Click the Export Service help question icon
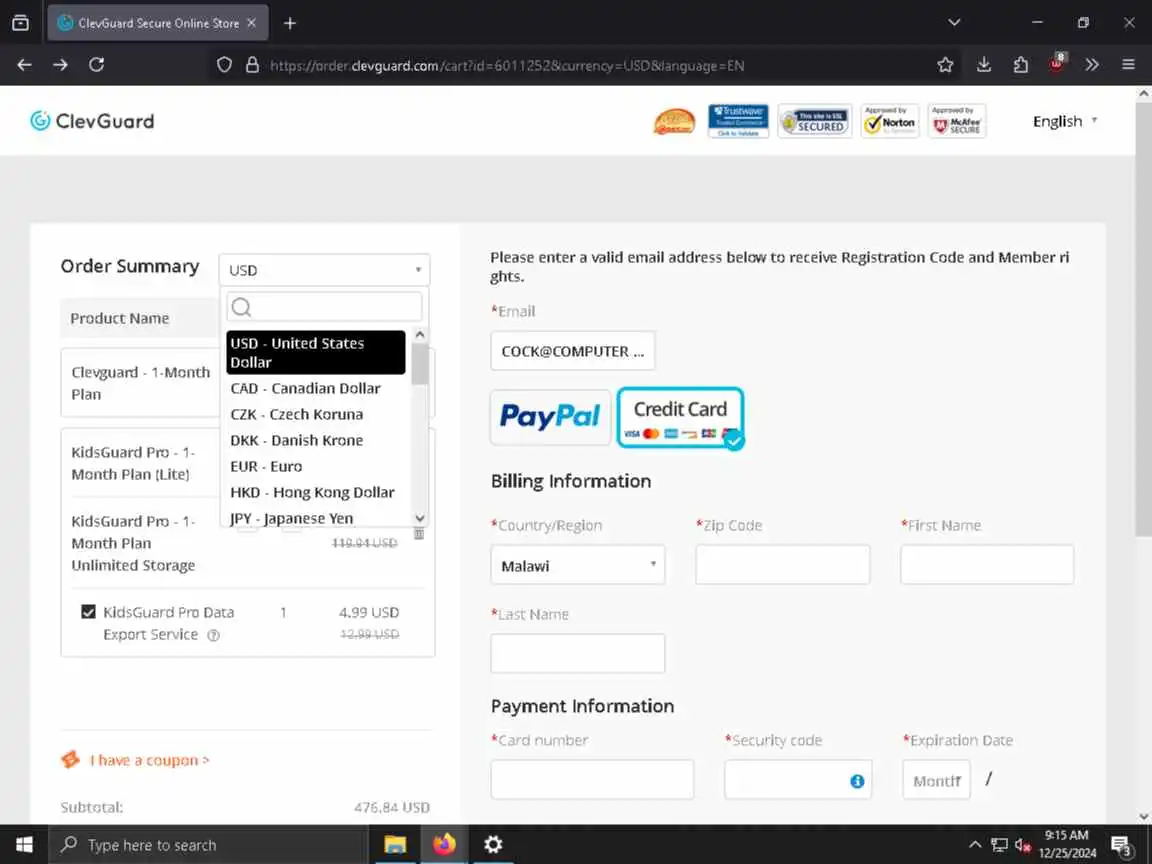The height and width of the screenshot is (864, 1152). (213, 636)
